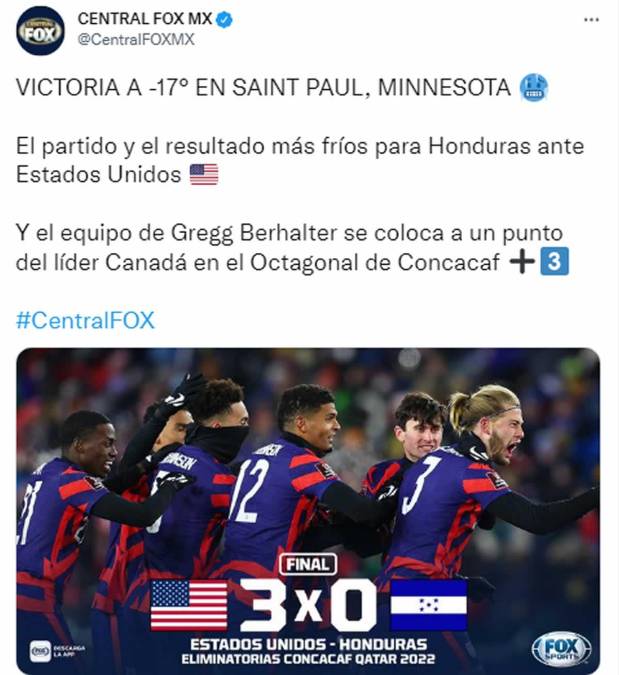Click the blue number 3 emoji
This screenshot has width=619, height=675.
pos(555,261)
